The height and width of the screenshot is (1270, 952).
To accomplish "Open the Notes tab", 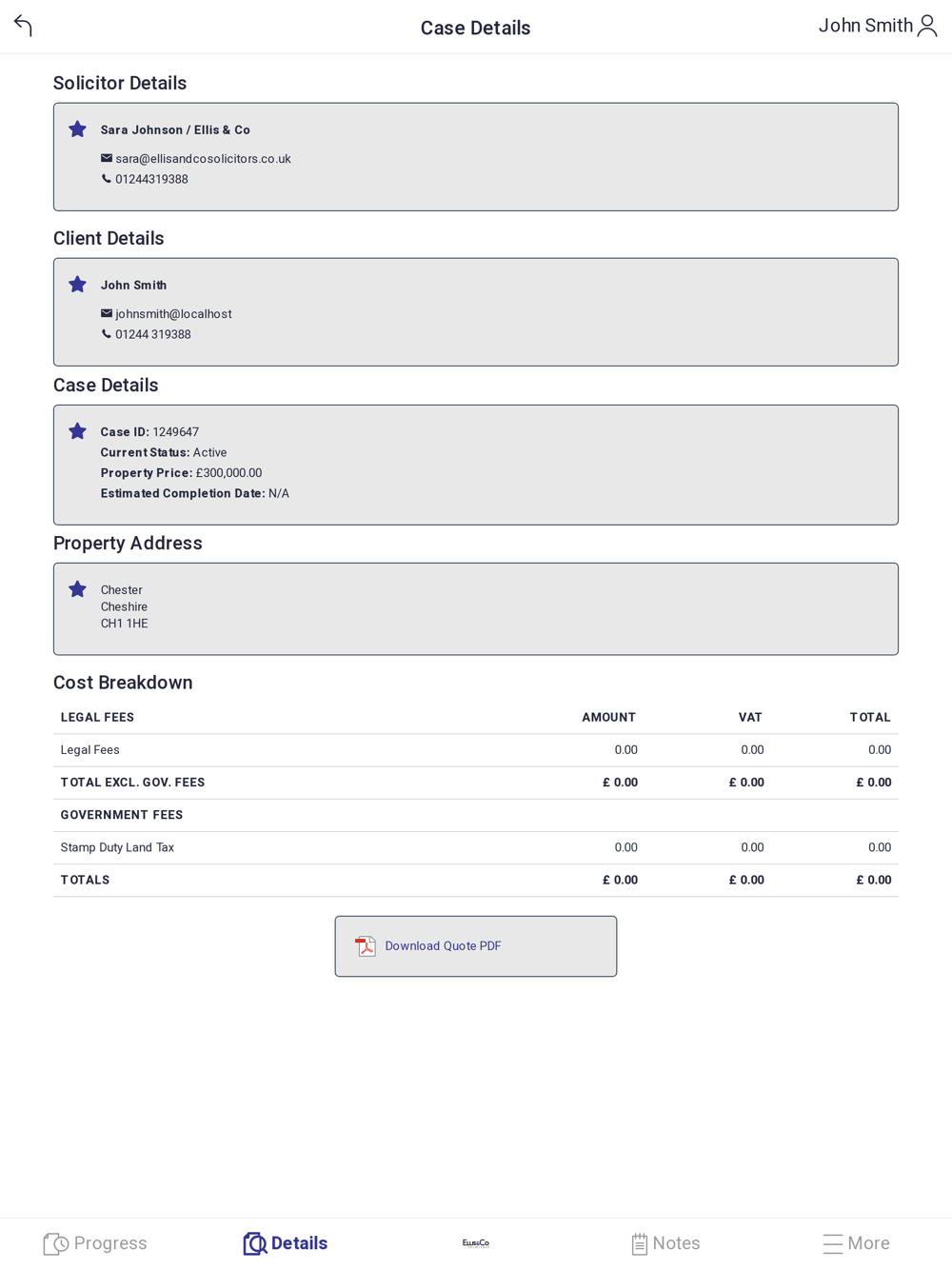I will click(x=665, y=1243).
